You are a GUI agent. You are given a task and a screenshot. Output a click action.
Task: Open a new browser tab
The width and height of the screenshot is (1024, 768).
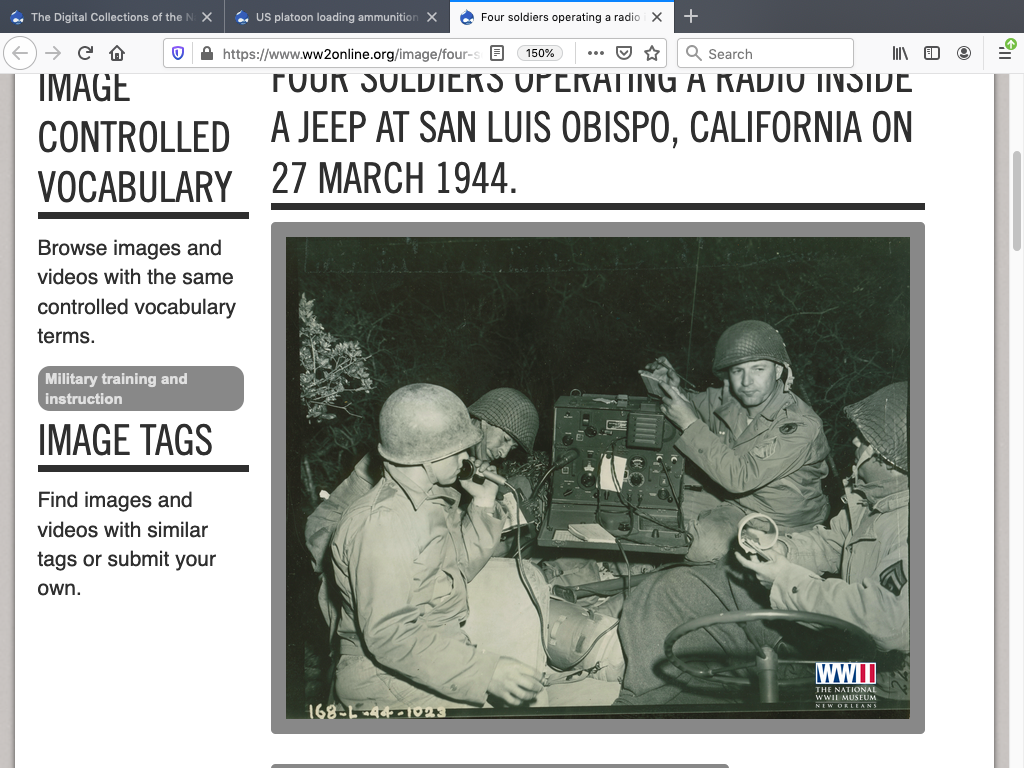click(691, 17)
